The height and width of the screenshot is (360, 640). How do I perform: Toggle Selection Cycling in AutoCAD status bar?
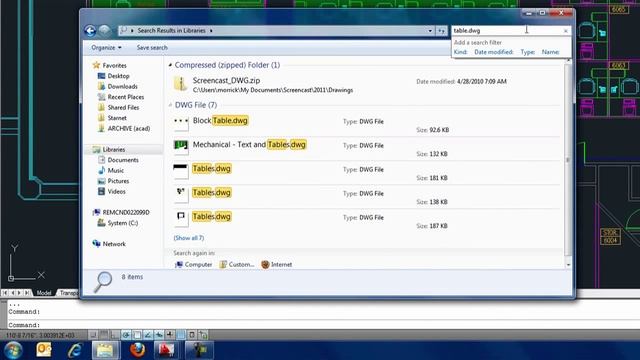pyautogui.click(x=203, y=335)
